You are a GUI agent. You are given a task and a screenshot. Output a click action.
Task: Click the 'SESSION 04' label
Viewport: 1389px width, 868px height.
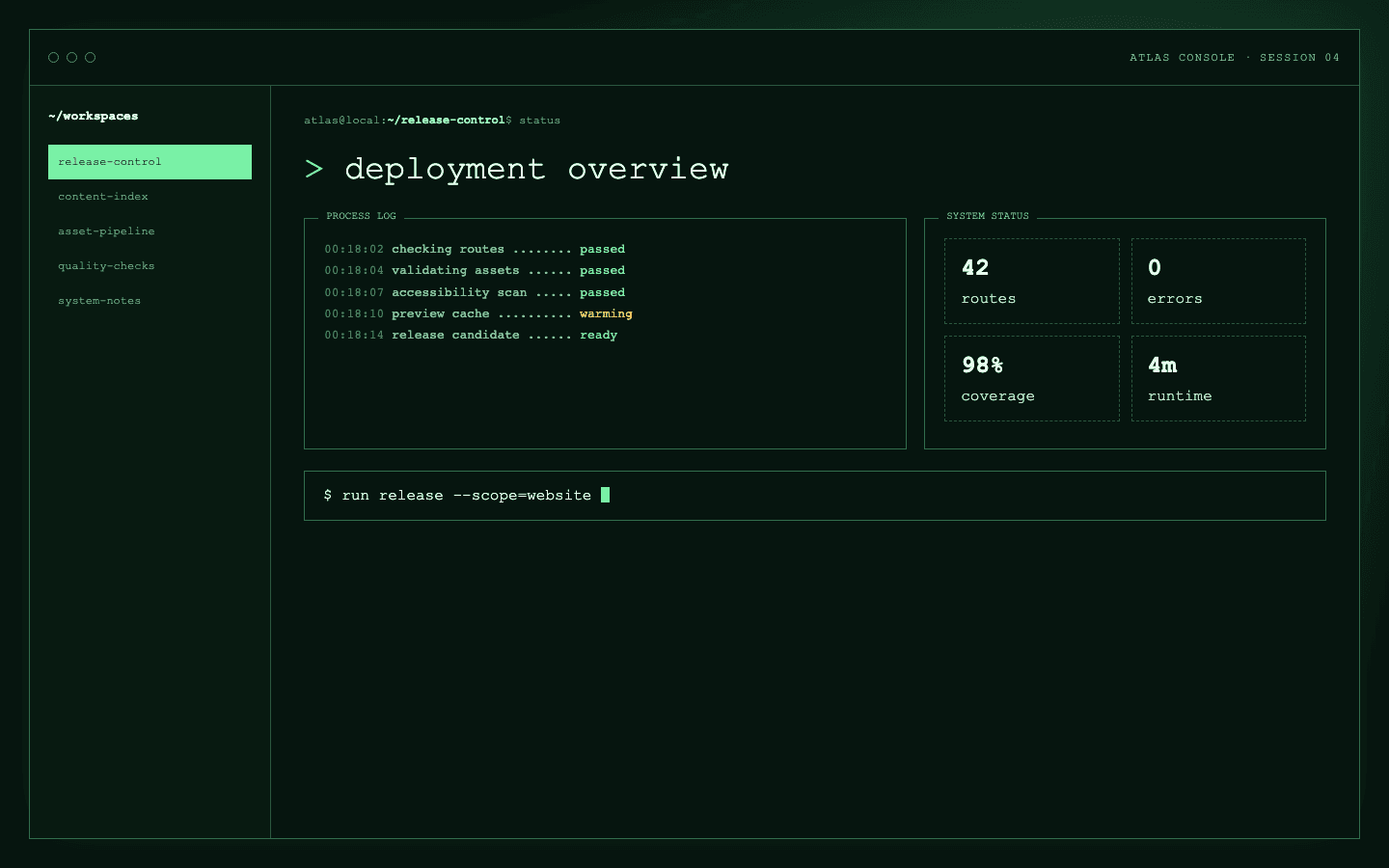1299,58
